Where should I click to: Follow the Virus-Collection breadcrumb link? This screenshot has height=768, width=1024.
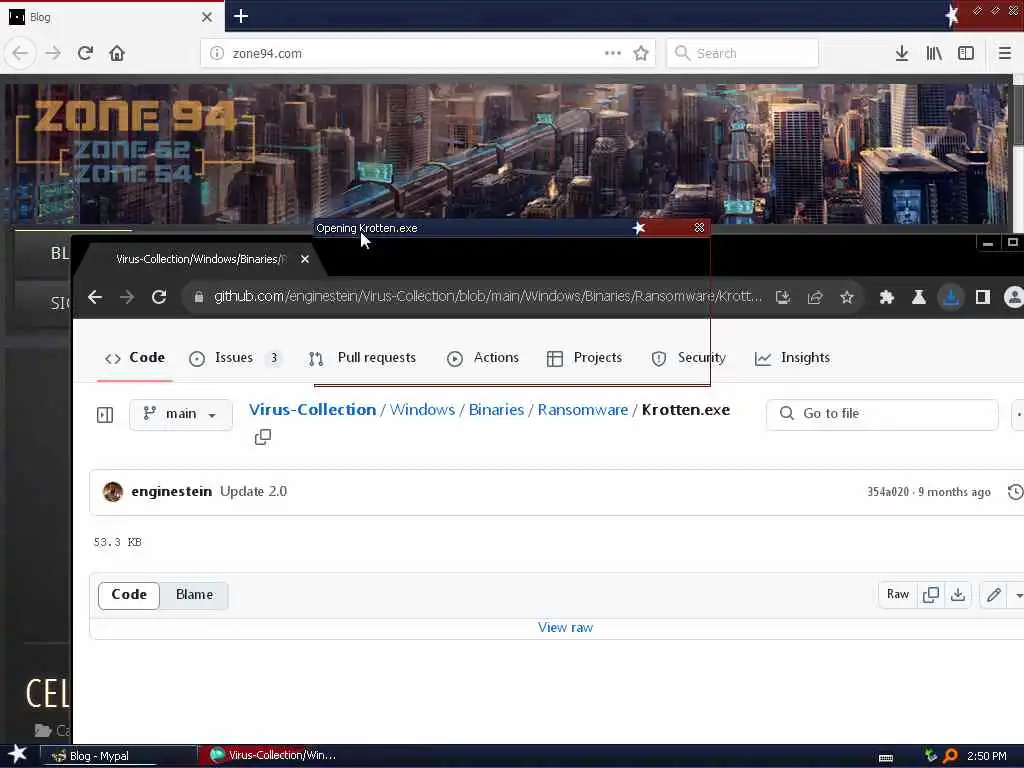click(x=312, y=410)
